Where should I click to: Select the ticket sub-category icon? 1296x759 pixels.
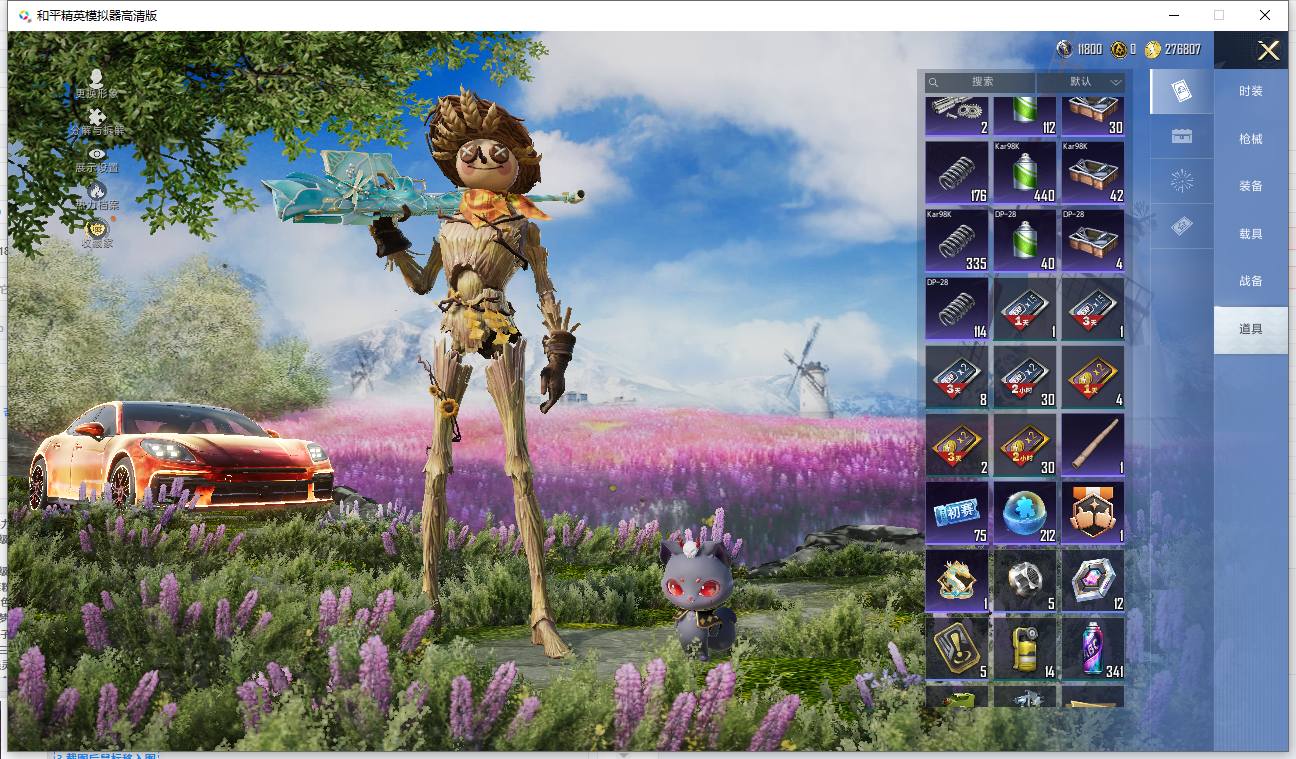click(x=1181, y=227)
